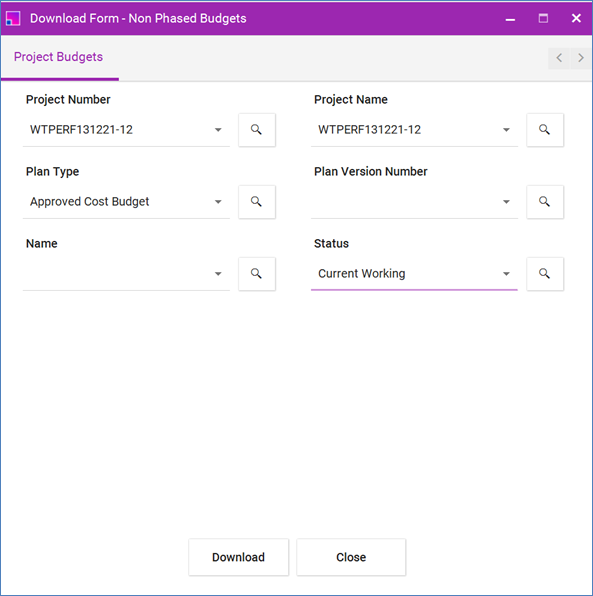The height and width of the screenshot is (596, 593).
Task: Expand the Plan Version Number dropdown
Action: [x=506, y=202]
